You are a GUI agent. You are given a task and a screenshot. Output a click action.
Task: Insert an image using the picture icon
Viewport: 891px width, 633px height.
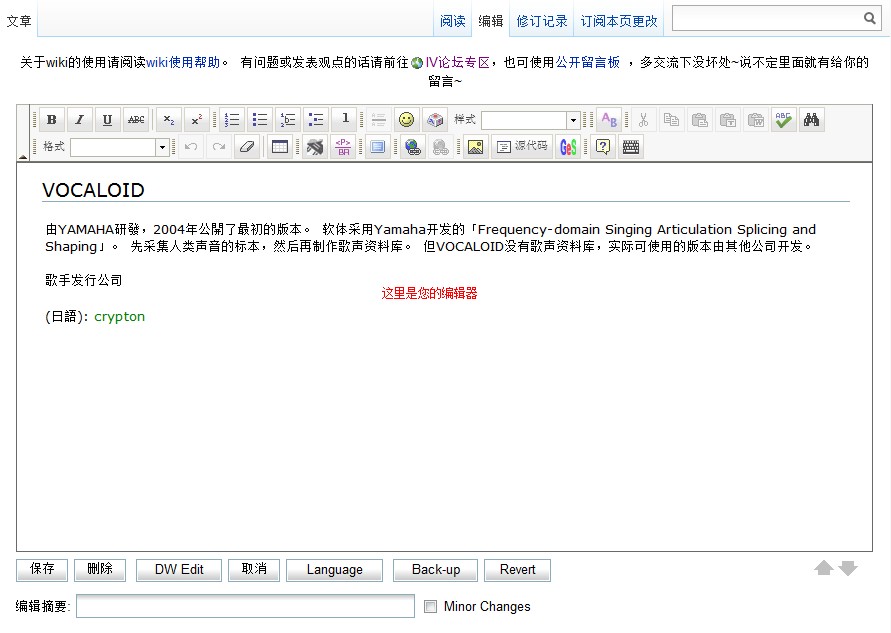tap(476, 147)
